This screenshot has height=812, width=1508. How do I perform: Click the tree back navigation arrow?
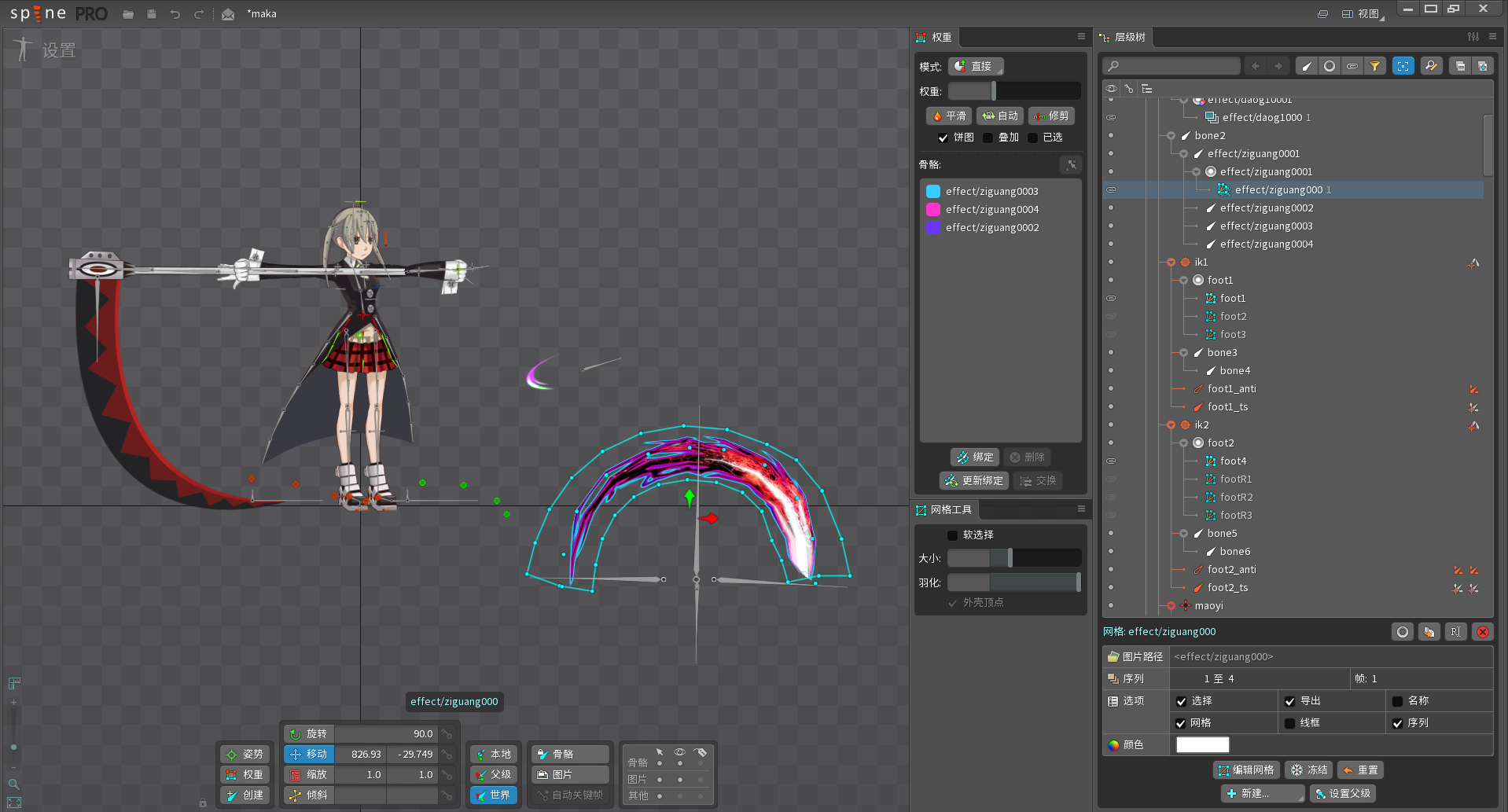click(x=1256, y=66)
